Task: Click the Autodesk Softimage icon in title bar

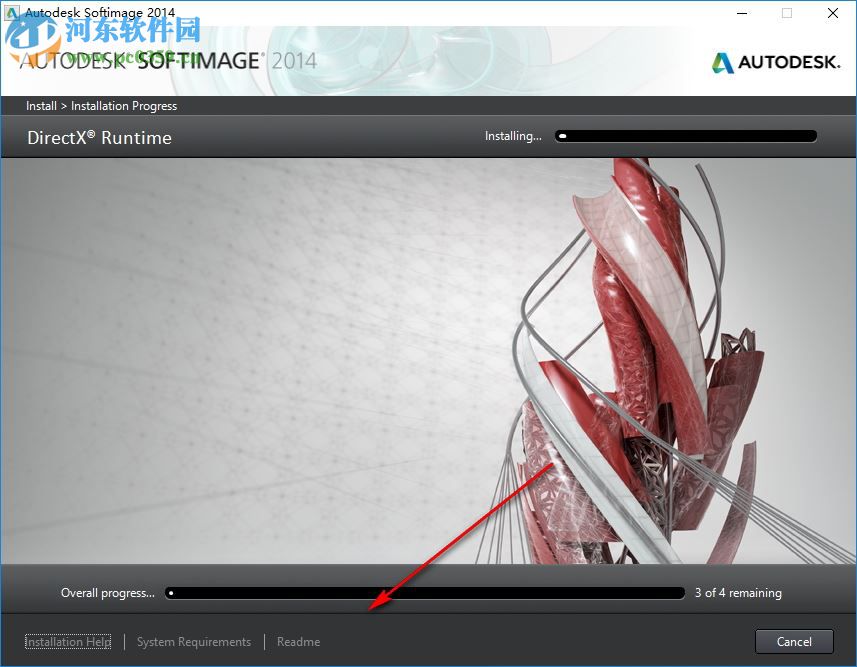Action: [x=10, y=13]
